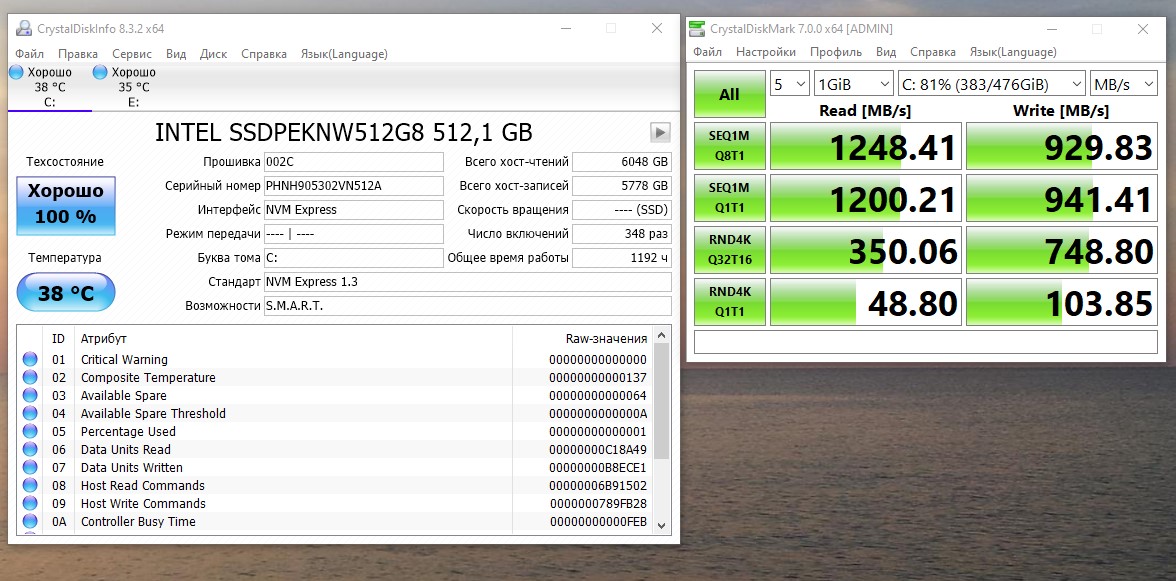The height and width of the screenshot is (581, 1176).
Task: Run the RND4K Q1T1 test
Action: [730, 302]
